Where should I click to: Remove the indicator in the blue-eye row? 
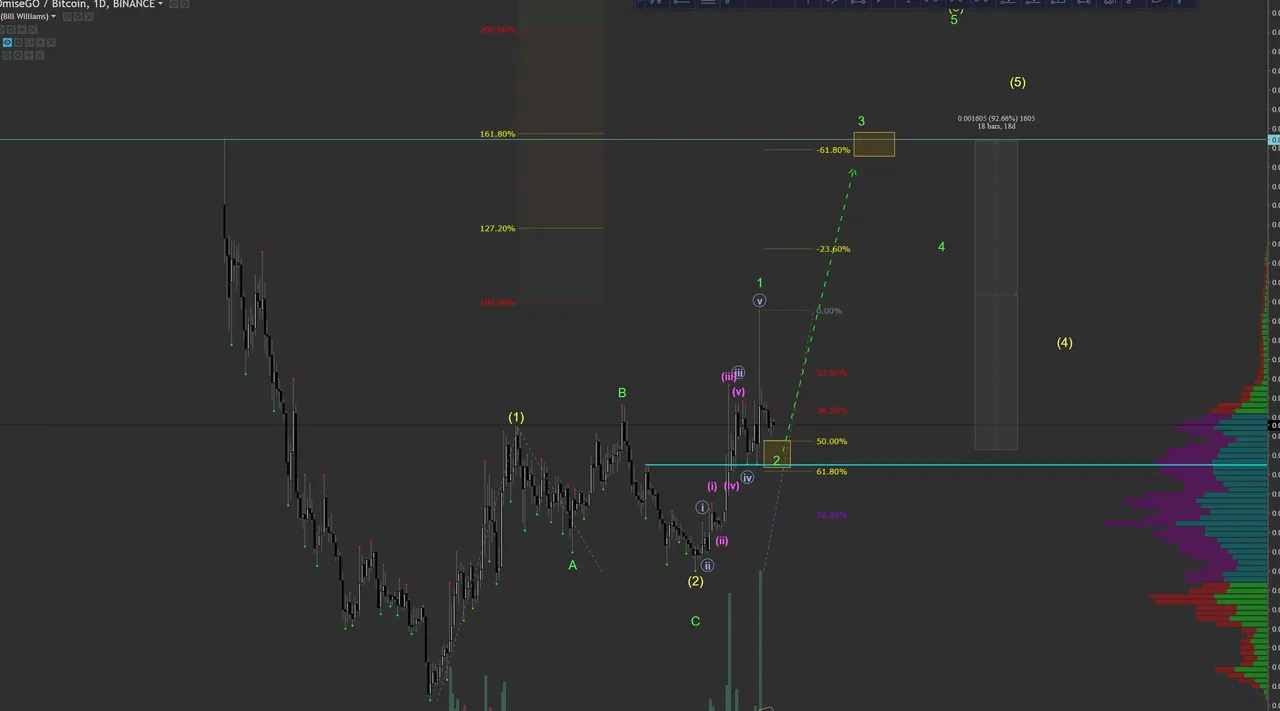pos(51,42)
